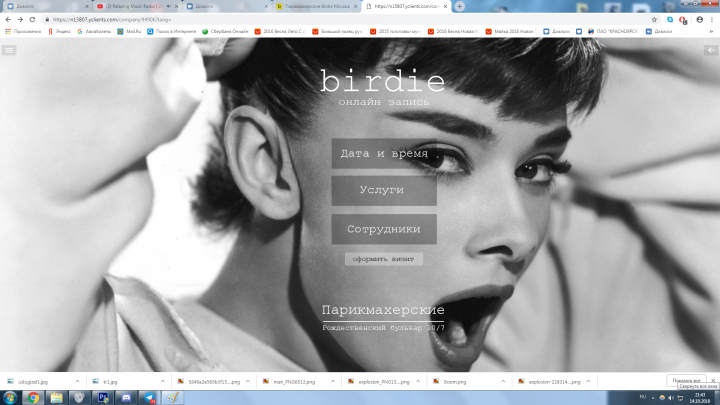Close the Relaxing Music Radio tab
The height and width of the screenshot is (405, 720).
tap(176, 6)
